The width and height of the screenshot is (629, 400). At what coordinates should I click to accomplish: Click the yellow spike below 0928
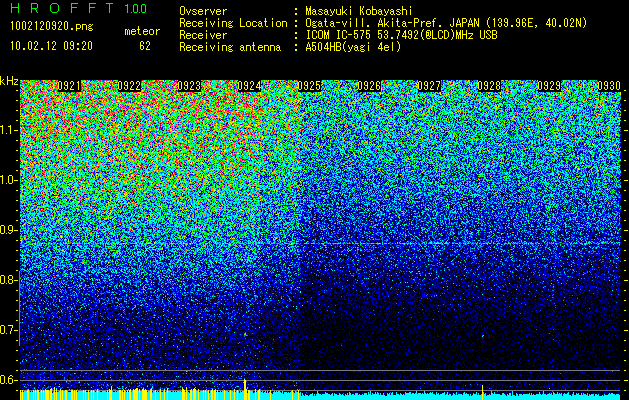[x=482, y=392]
